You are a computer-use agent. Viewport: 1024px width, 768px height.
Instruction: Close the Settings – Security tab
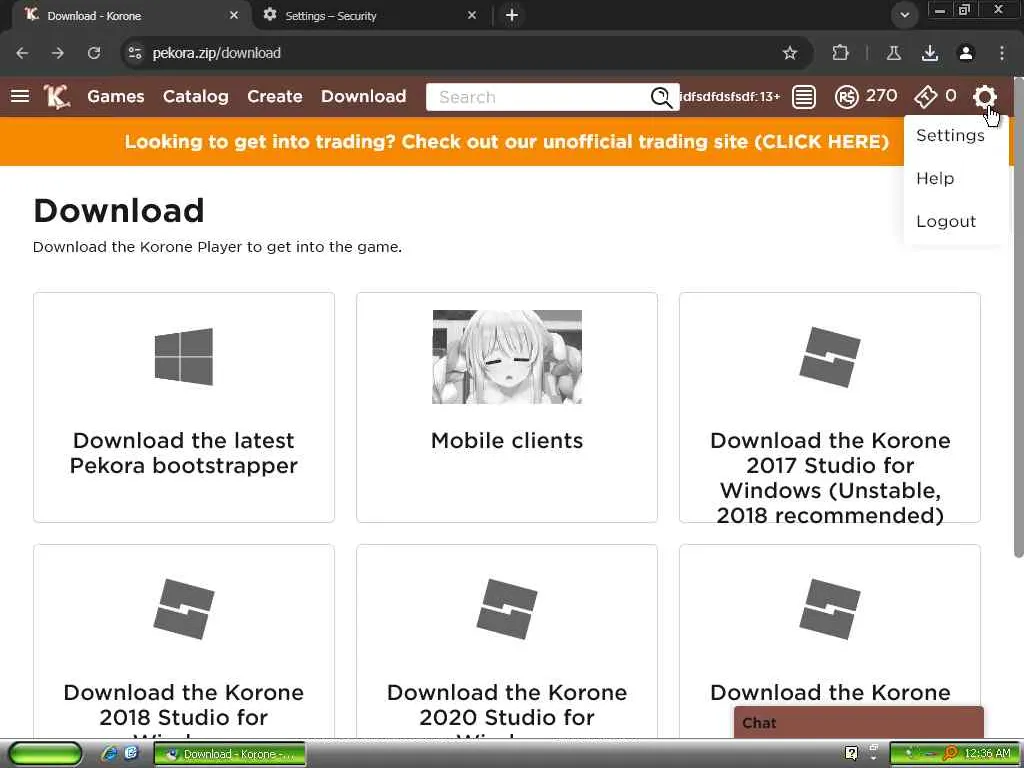click(472, 15)
